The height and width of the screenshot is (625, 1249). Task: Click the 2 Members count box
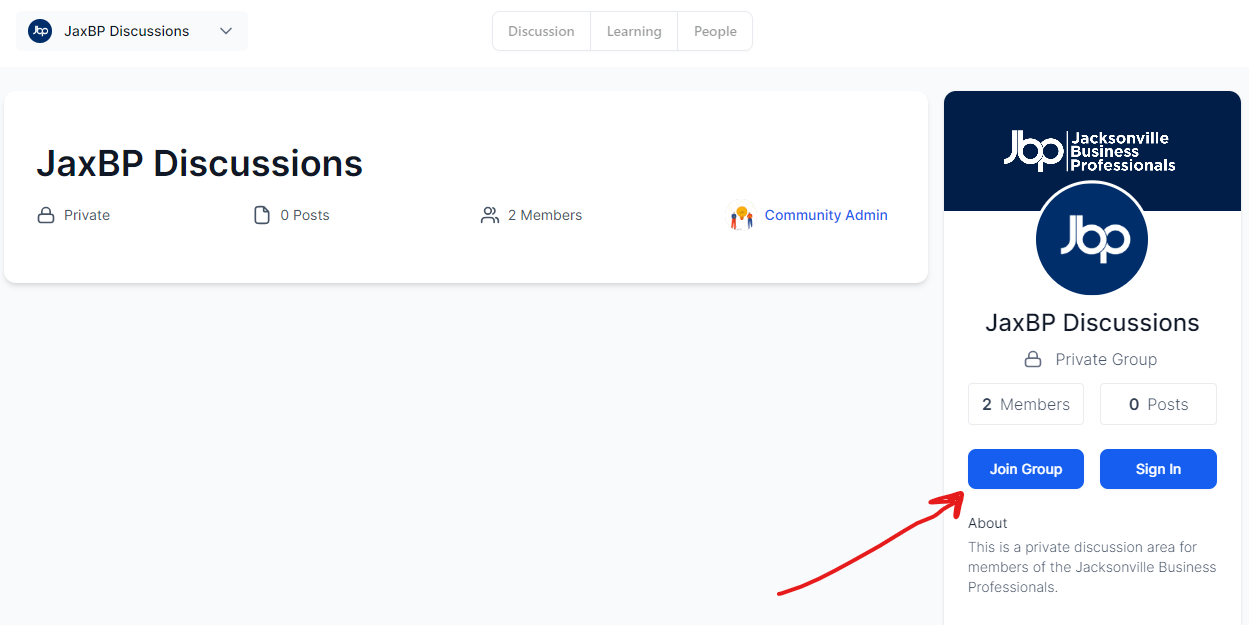[x=1026, y=404]
